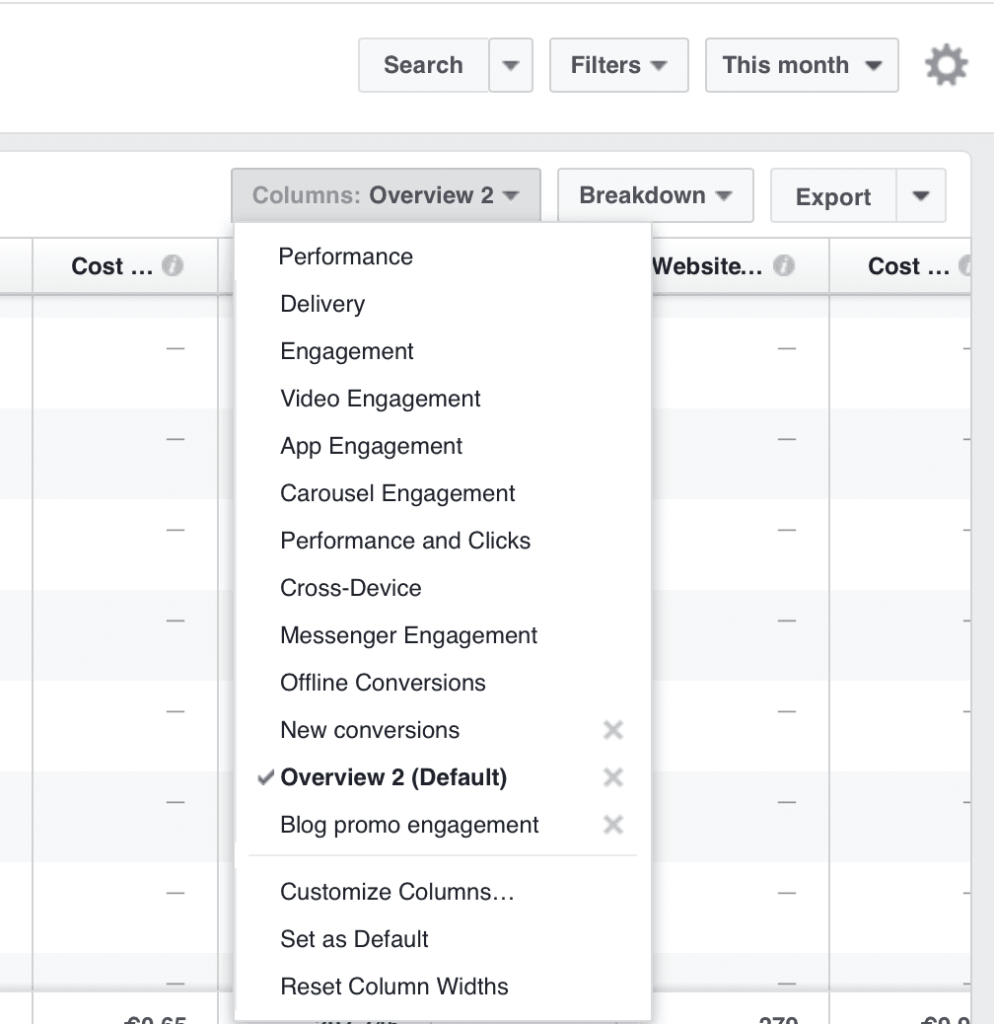Click X next to Blog promo engagement
Viewport: 994px width, 1024px height.
(614, 825)
